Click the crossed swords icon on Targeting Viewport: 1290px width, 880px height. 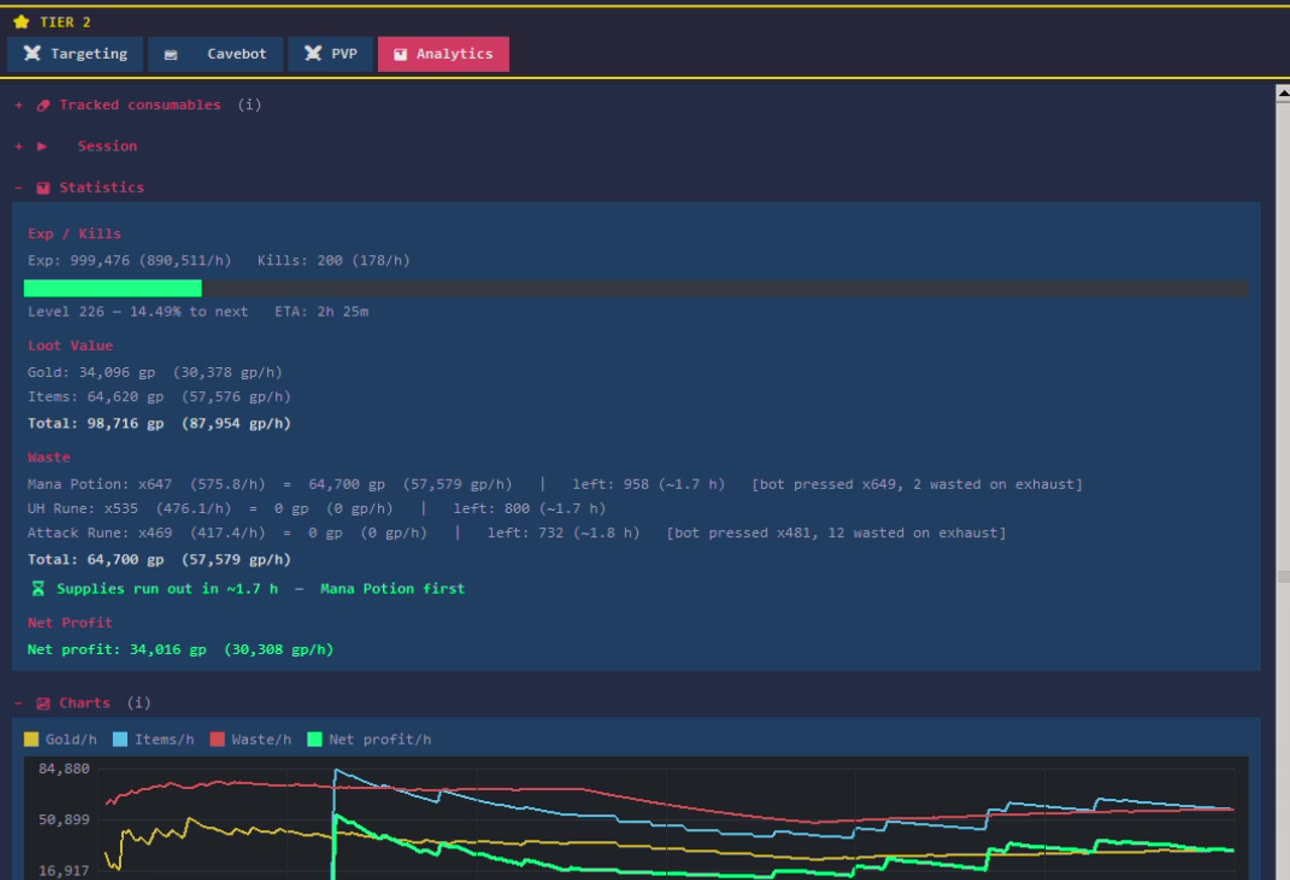tap(32, 54)
